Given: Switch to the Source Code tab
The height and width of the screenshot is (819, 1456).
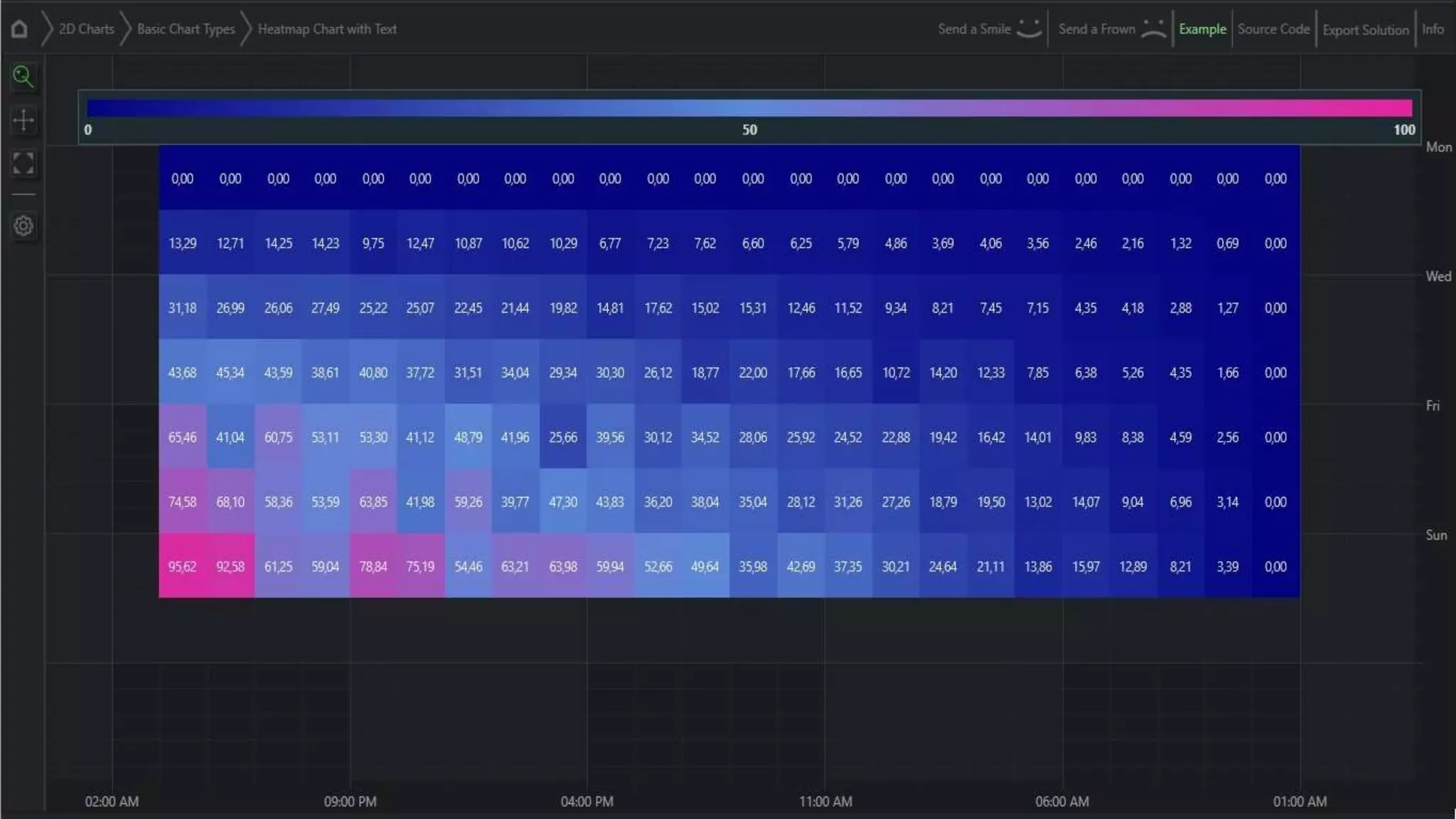Looking at the screenshot, I should pyautogui.click(x=1273, y=29).
